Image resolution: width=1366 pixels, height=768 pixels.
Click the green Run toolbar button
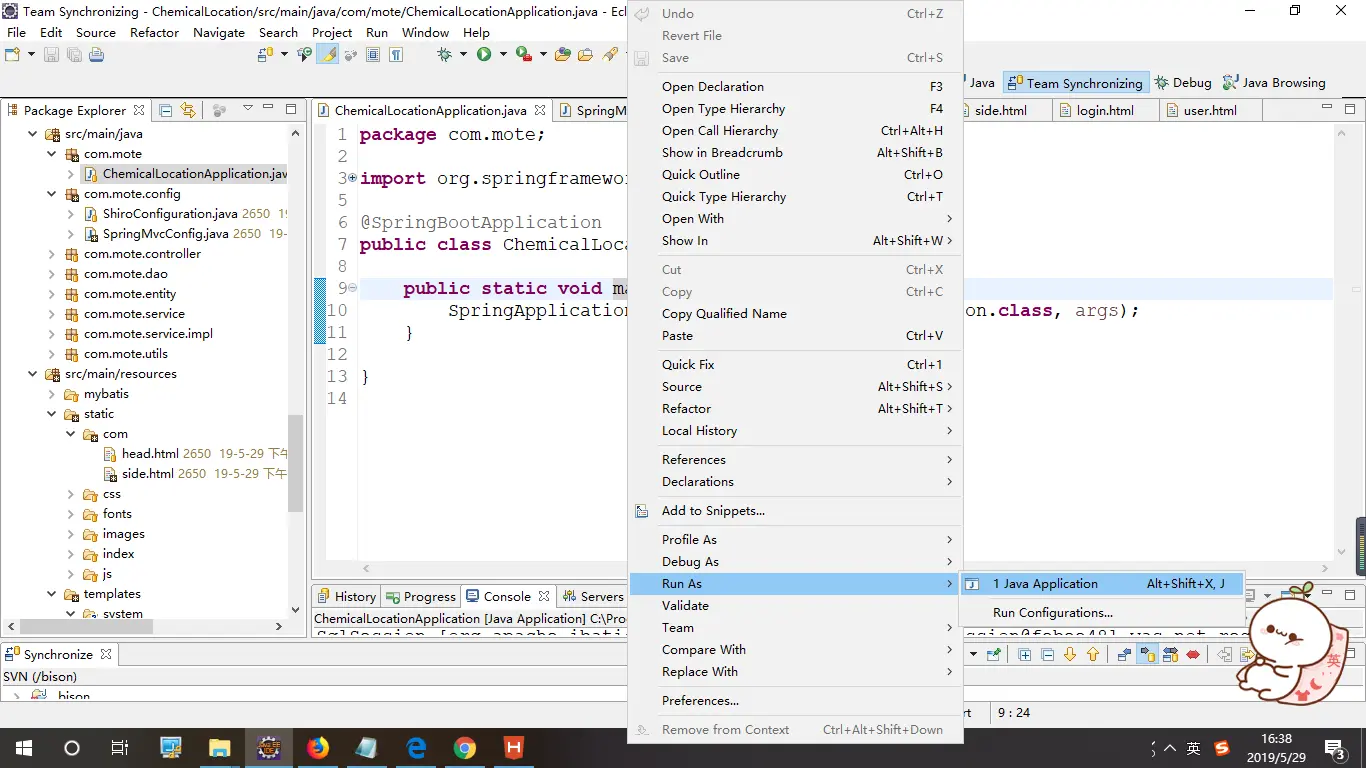484,54
